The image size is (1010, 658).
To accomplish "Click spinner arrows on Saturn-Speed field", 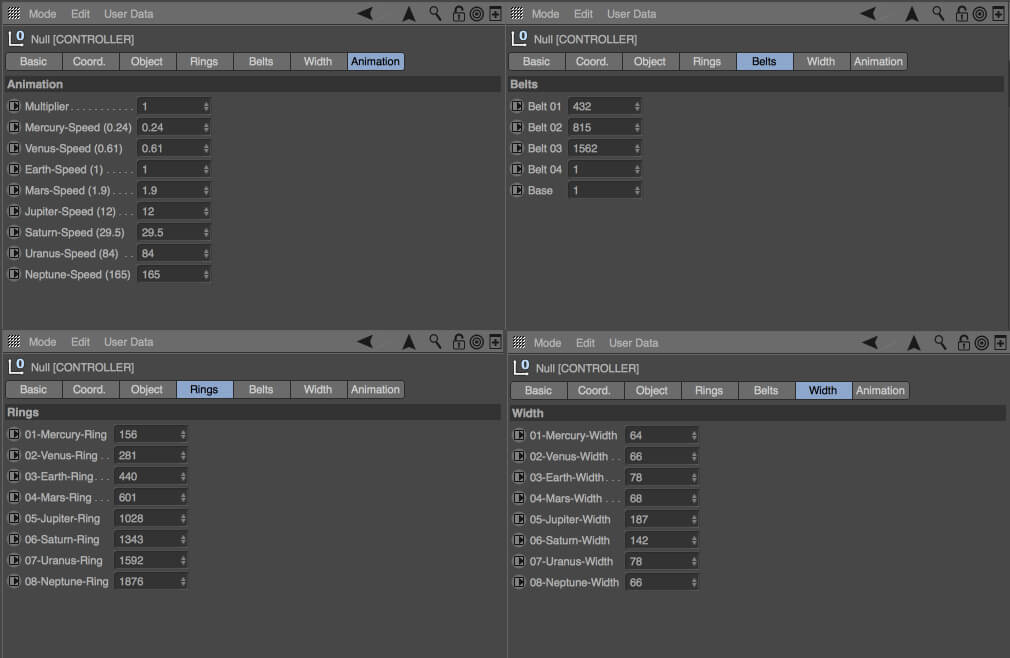I will (x=206, y=232).
